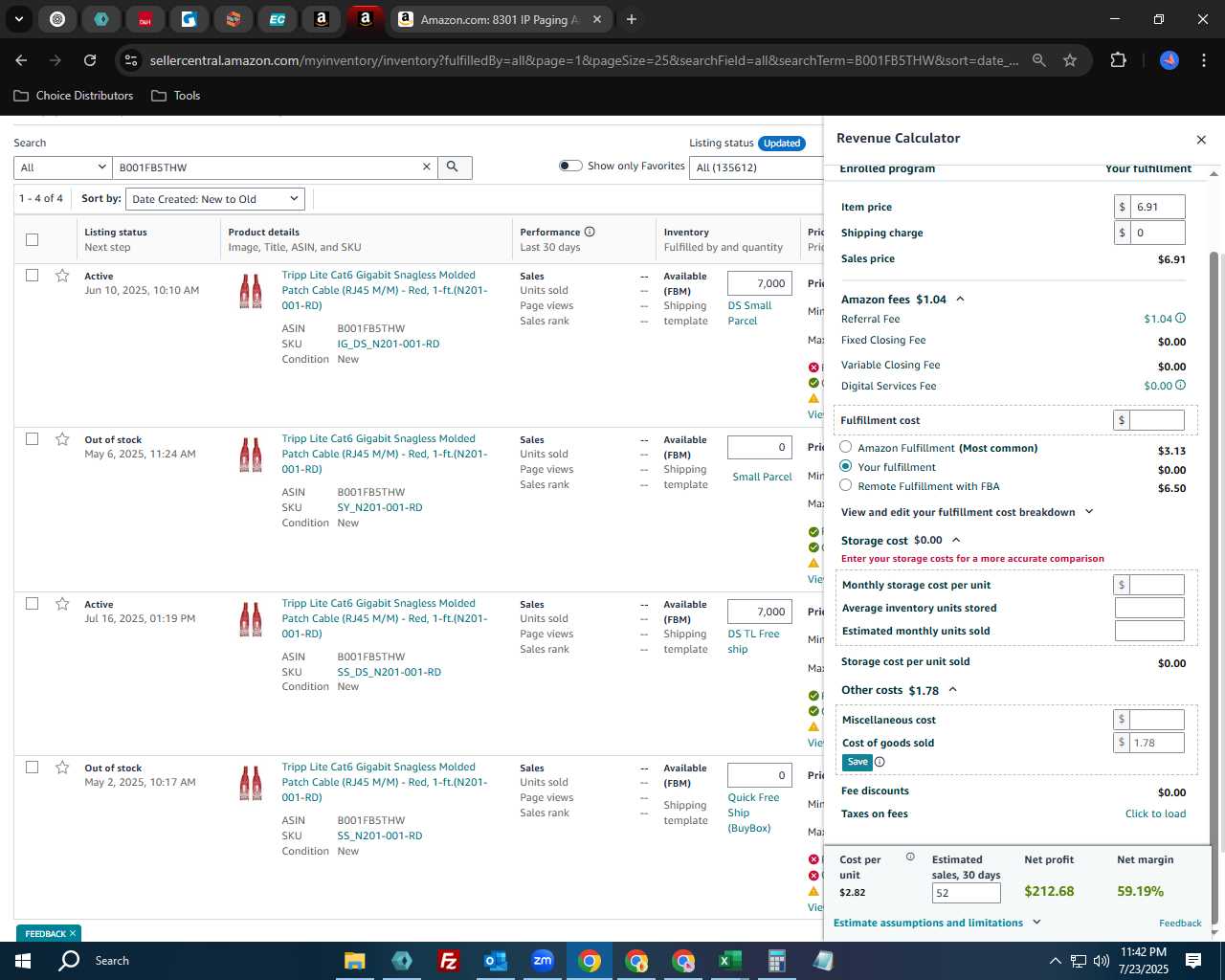This screenshot has height=980, width=1225.
Task: Check the select-all listings checkbox in header
Action: [x=33, y=239]
